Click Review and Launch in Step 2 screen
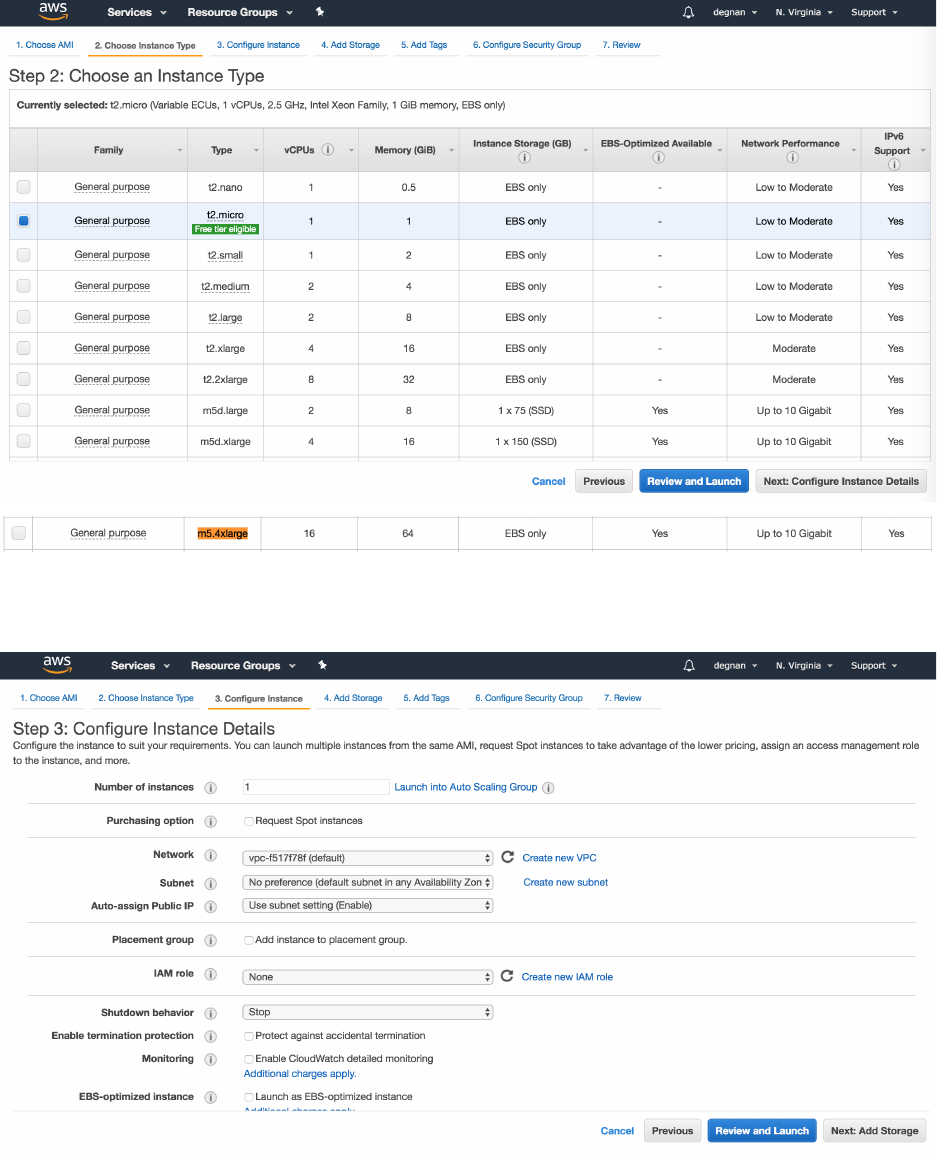The width and height of the screenshot is (937, 1155). (694, 481)
